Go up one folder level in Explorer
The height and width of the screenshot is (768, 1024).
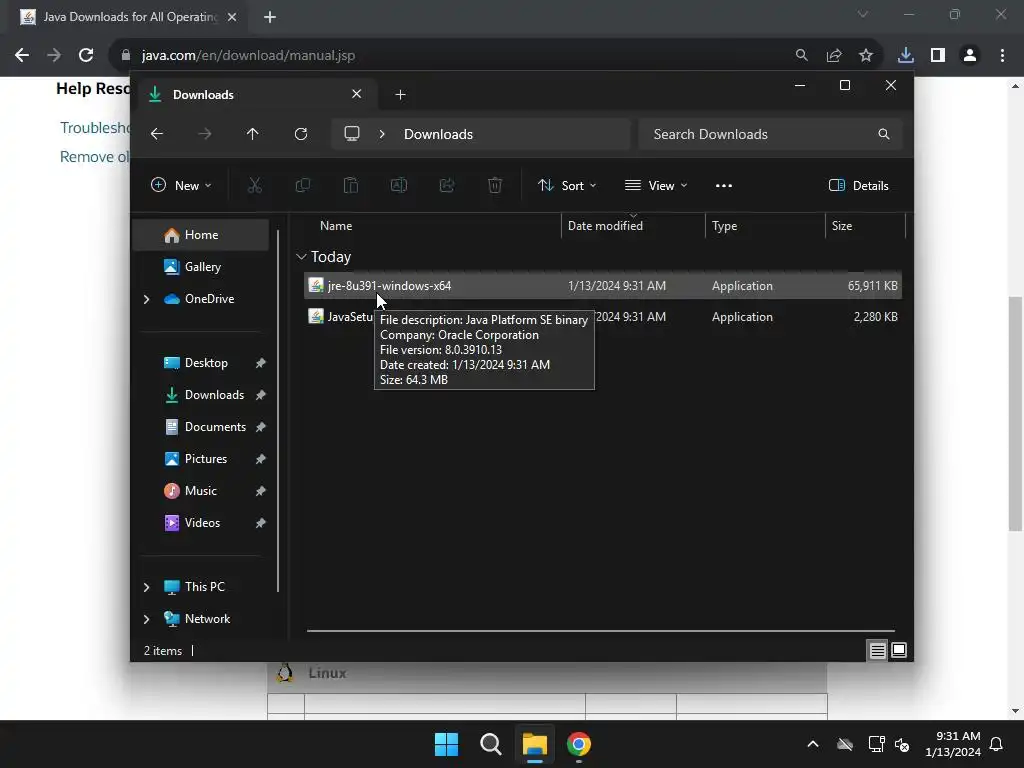pos(253,134)
